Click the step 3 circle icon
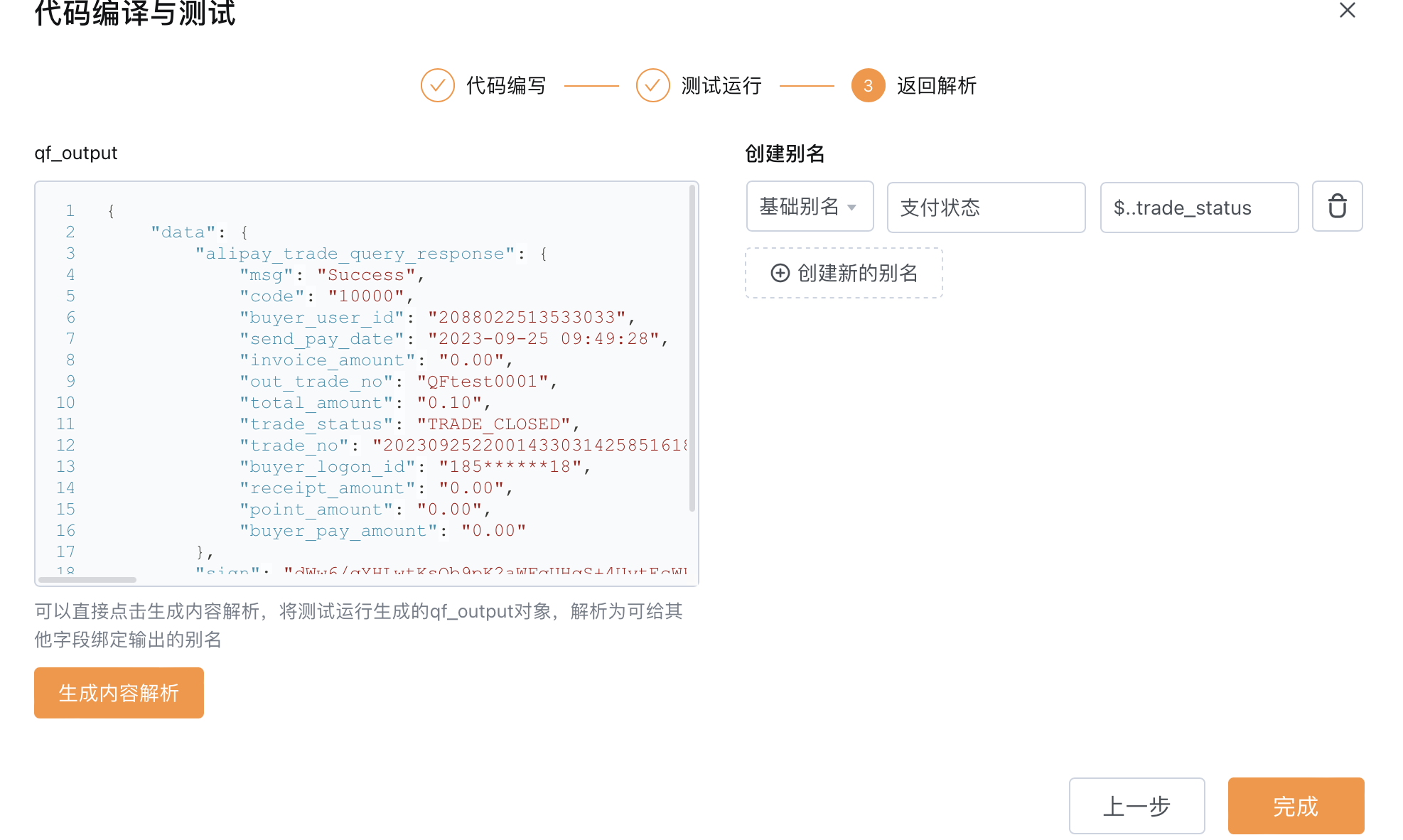Screen dimensions: 1403x840 869,85
